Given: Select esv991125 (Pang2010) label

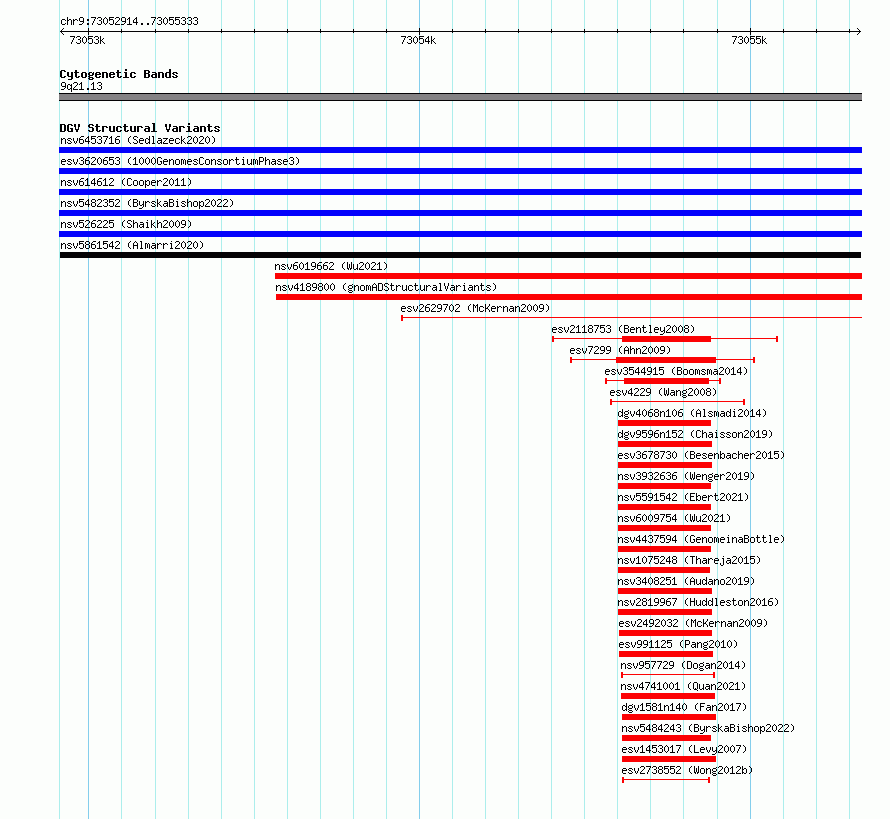Looking at the screenshot, I should pos(678,644).
